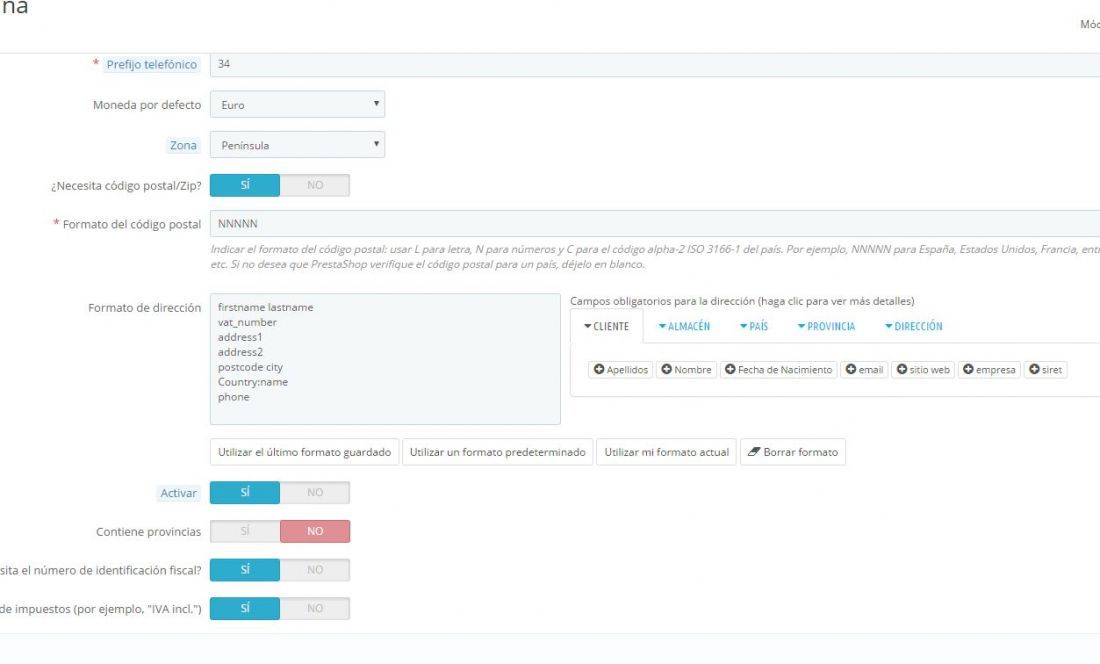Click the postcode city line
This screenshot has width=1100, height=664.
point(250,367)
